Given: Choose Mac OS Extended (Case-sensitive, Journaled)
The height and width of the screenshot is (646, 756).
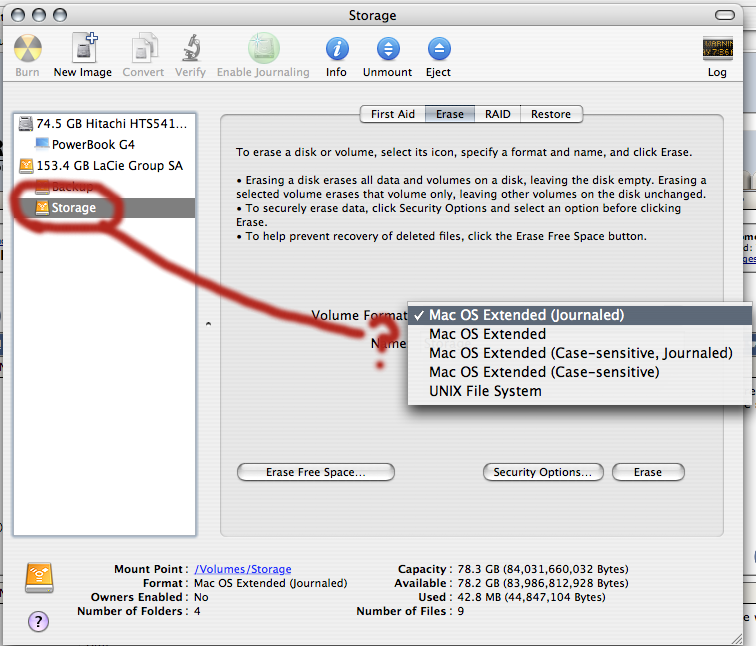Looking at the screenshot, I should [x=580, y=353].
